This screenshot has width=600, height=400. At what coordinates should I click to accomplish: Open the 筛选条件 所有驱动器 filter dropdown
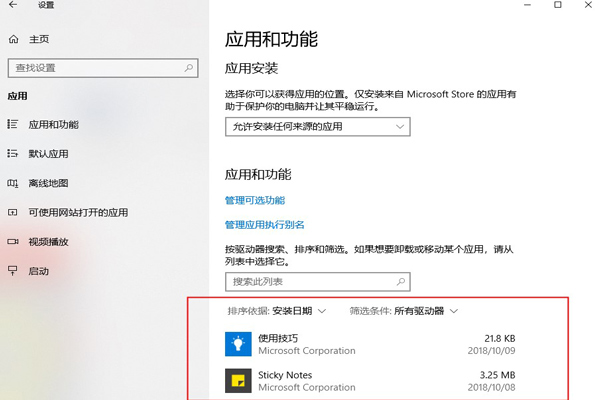tap(404, 311)
